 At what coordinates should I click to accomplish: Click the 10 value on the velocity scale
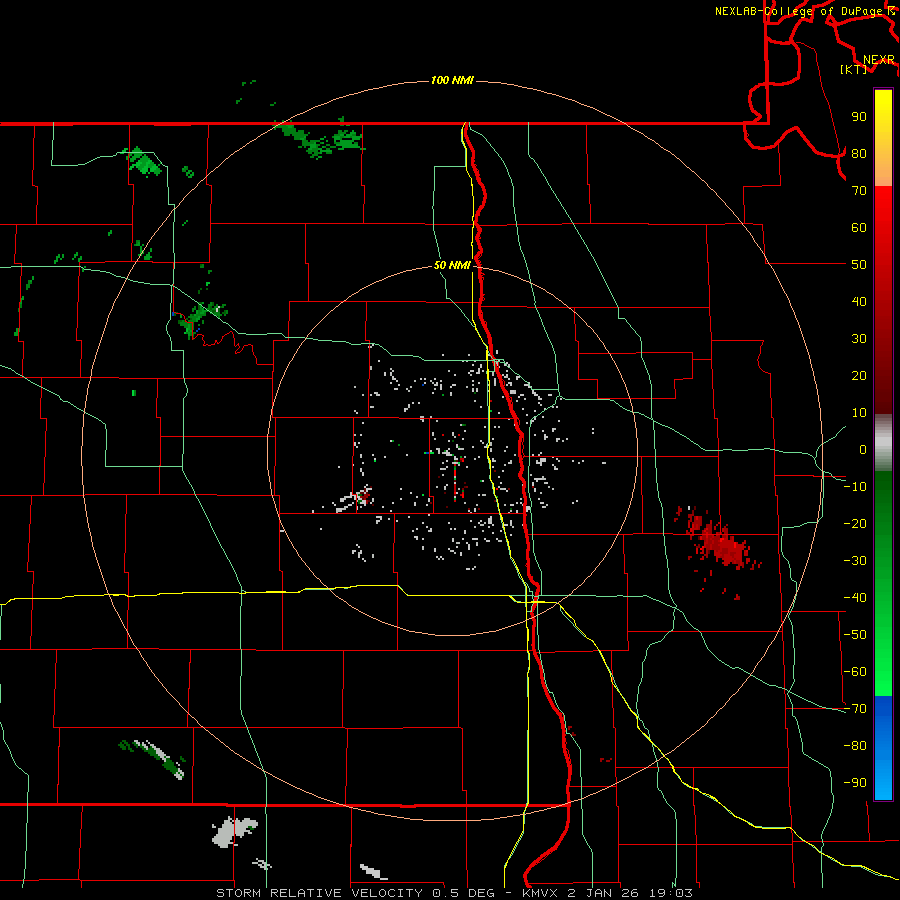(859, 413)
